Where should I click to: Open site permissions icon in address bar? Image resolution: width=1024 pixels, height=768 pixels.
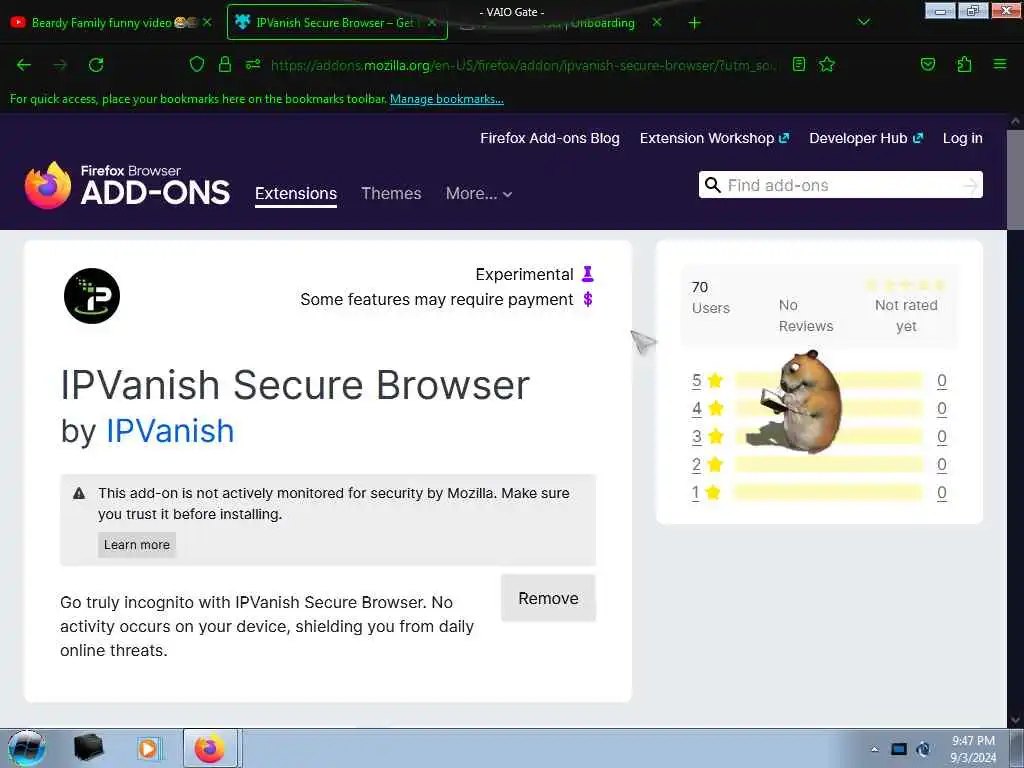click(x=253, y=64)
